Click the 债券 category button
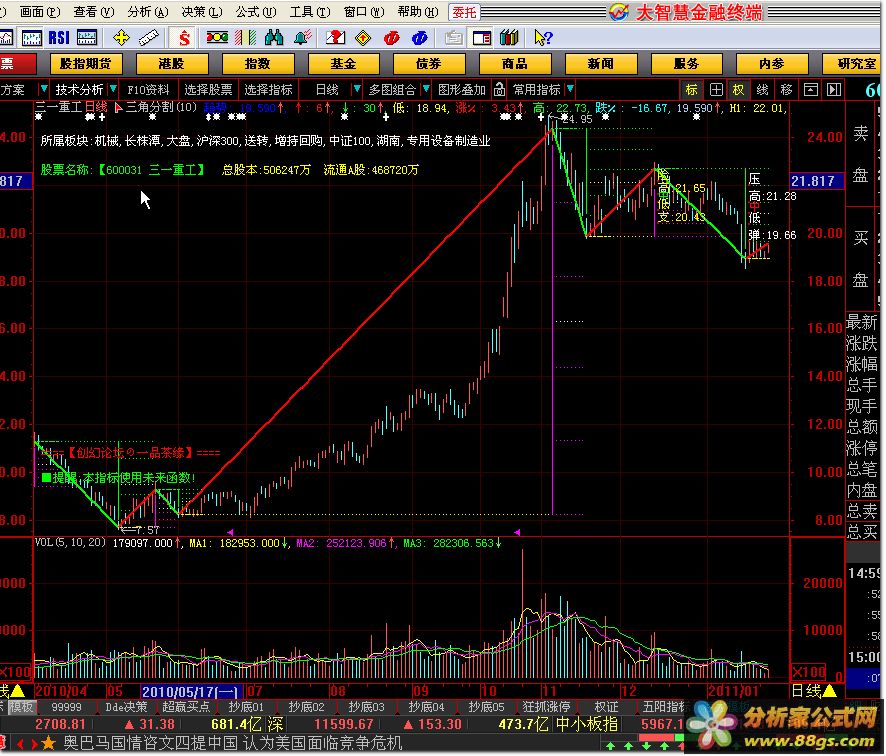 pos(429,64)
